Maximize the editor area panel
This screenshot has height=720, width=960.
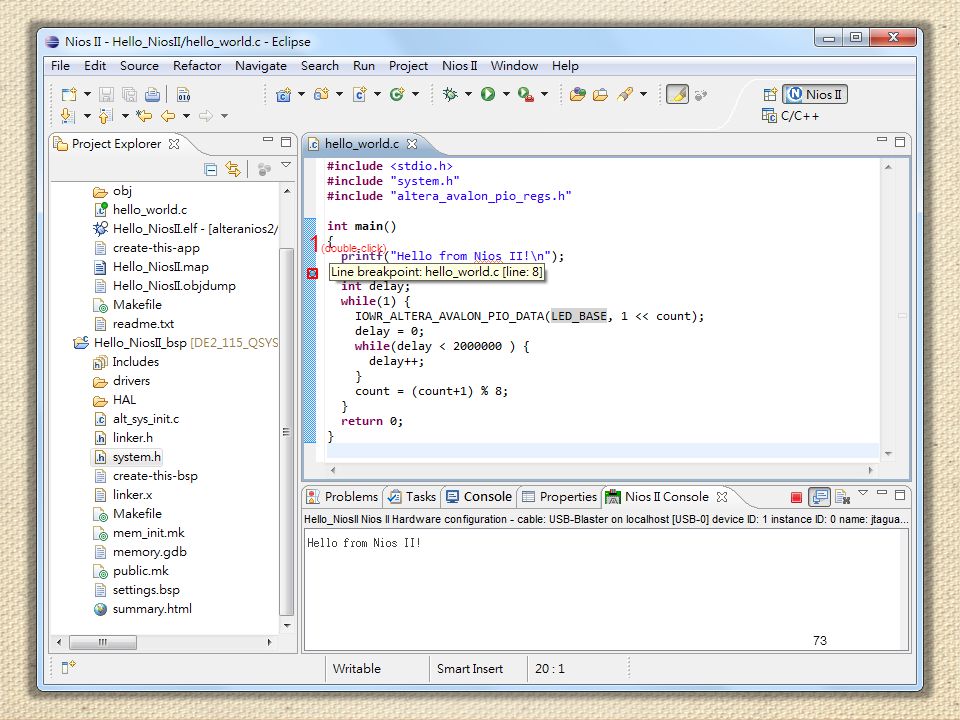click(x=899, y=141)
